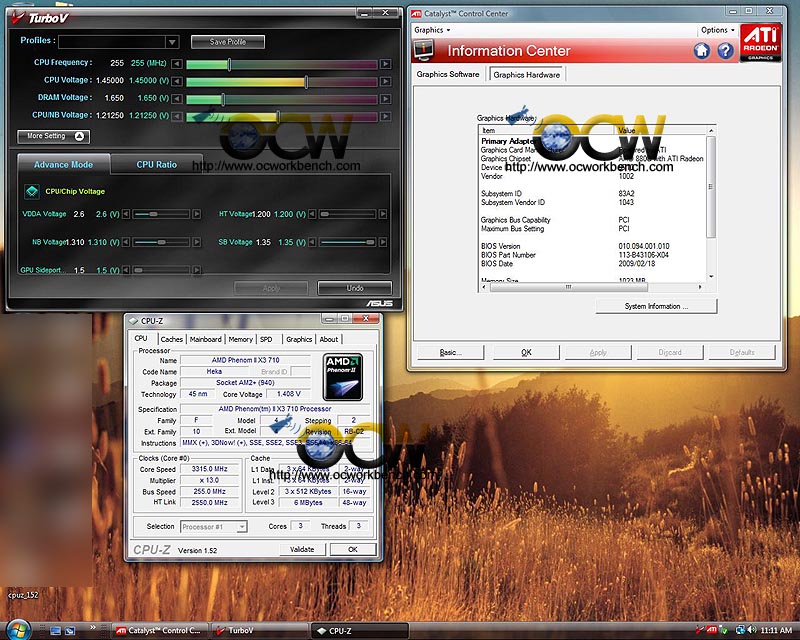Viewport: 800px width, 640px height.
Task: Click the SB Voltage slider
Action: (x=347, y=242)
